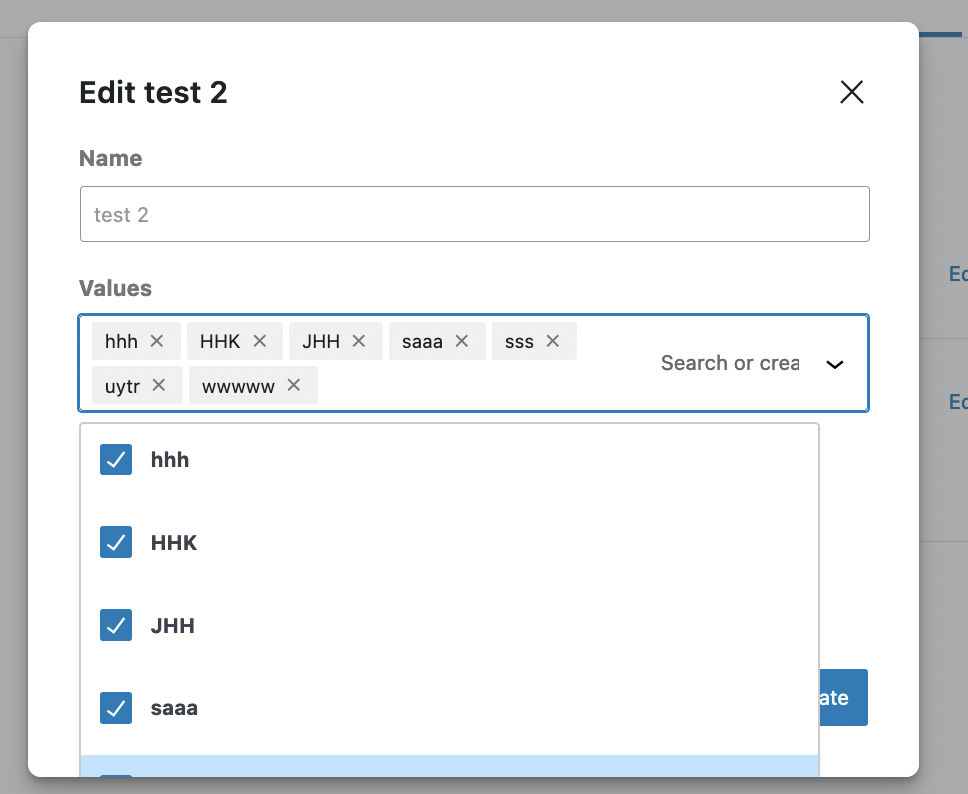
Task: Click inside the Name text field
Action: [474, 213]
